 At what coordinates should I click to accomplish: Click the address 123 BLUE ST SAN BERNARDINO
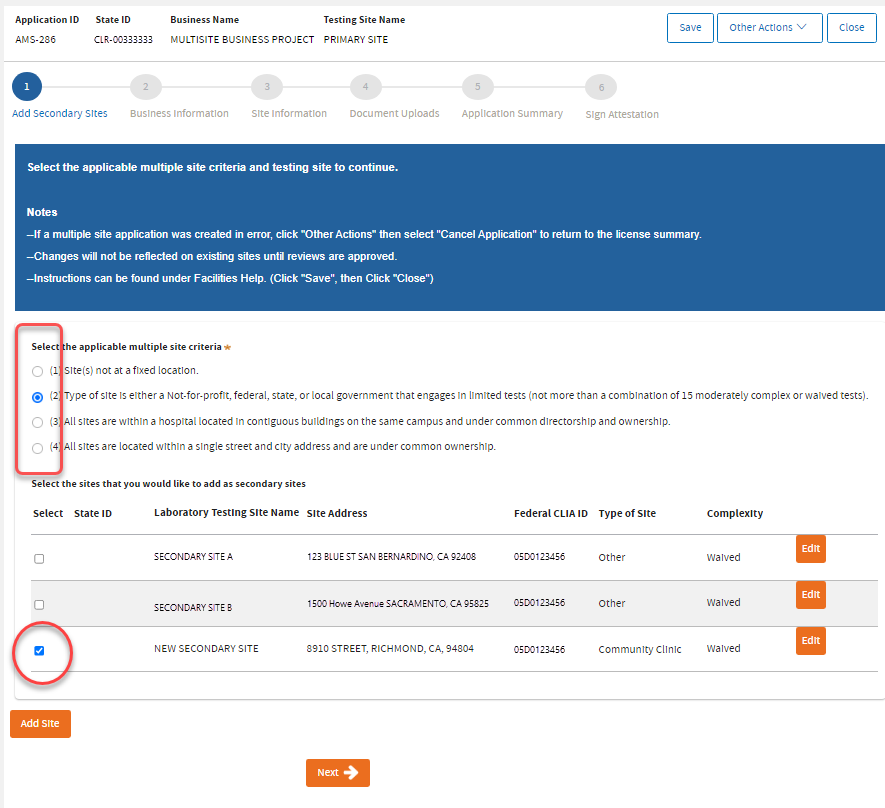pyautogui.click(x=391, y=556)
